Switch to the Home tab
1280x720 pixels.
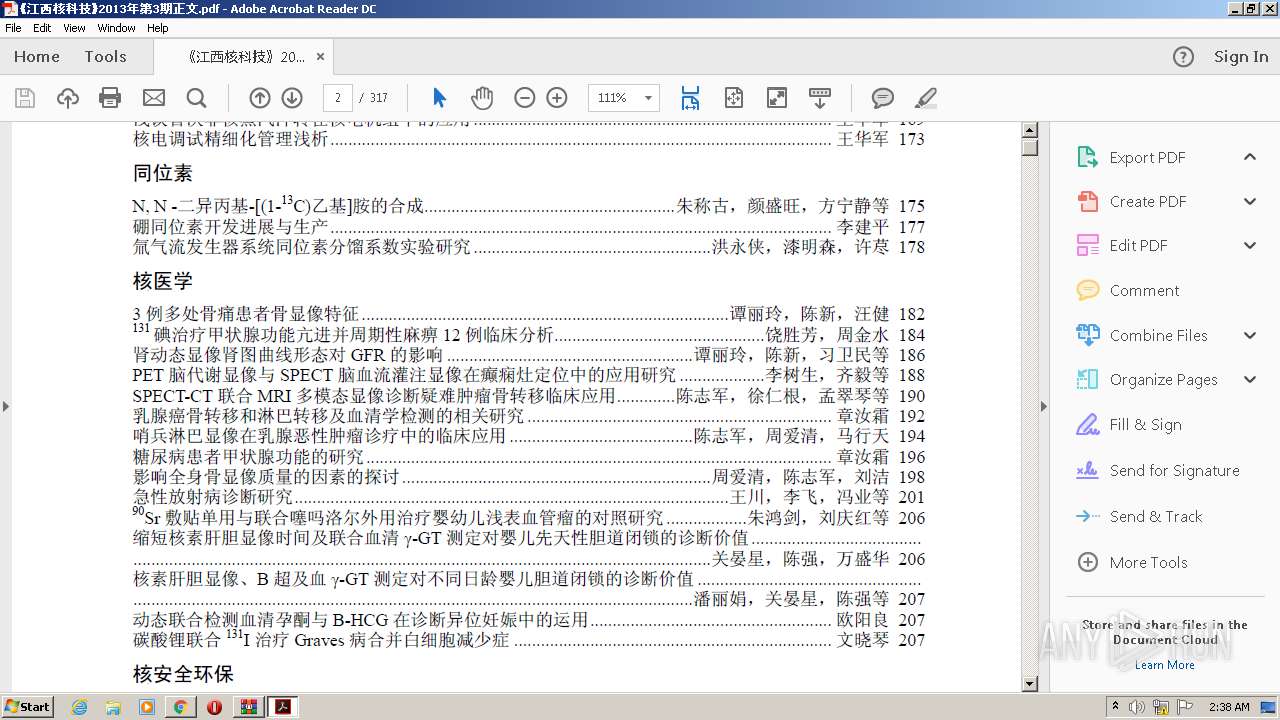[x=37, y=57]
